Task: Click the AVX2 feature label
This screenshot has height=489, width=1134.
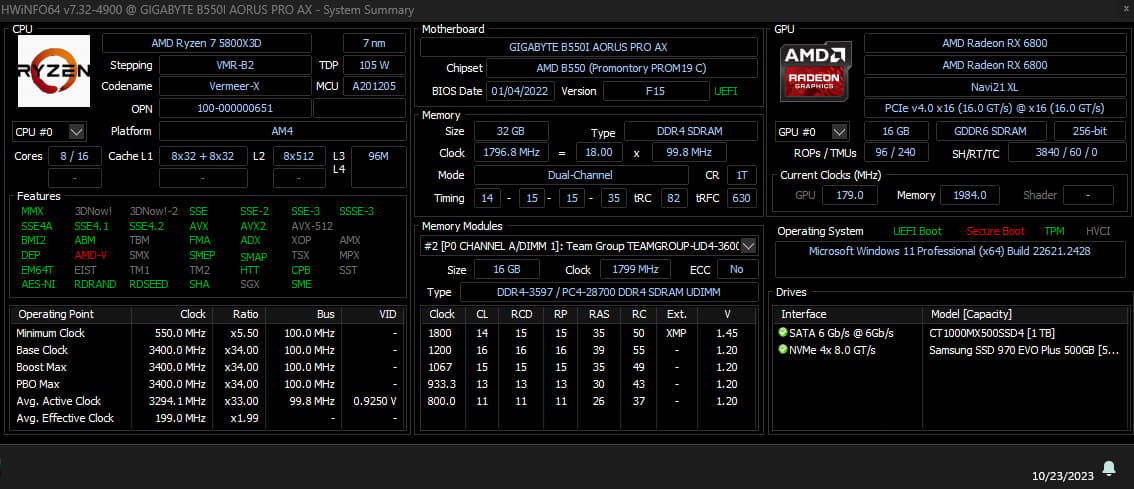Action: coord(254,226)
